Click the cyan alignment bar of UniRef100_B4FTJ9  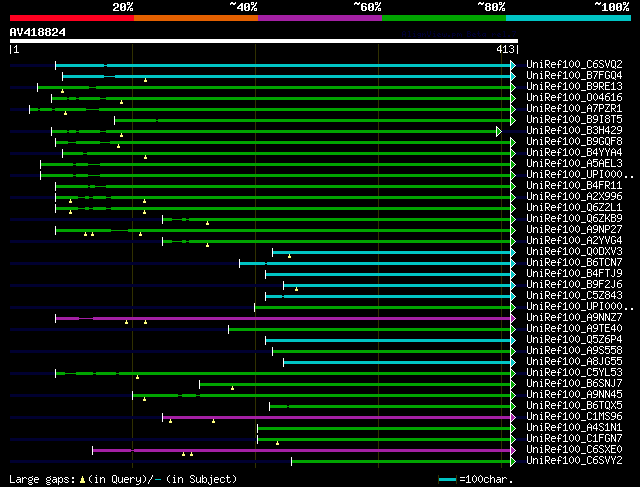[388, 274]
